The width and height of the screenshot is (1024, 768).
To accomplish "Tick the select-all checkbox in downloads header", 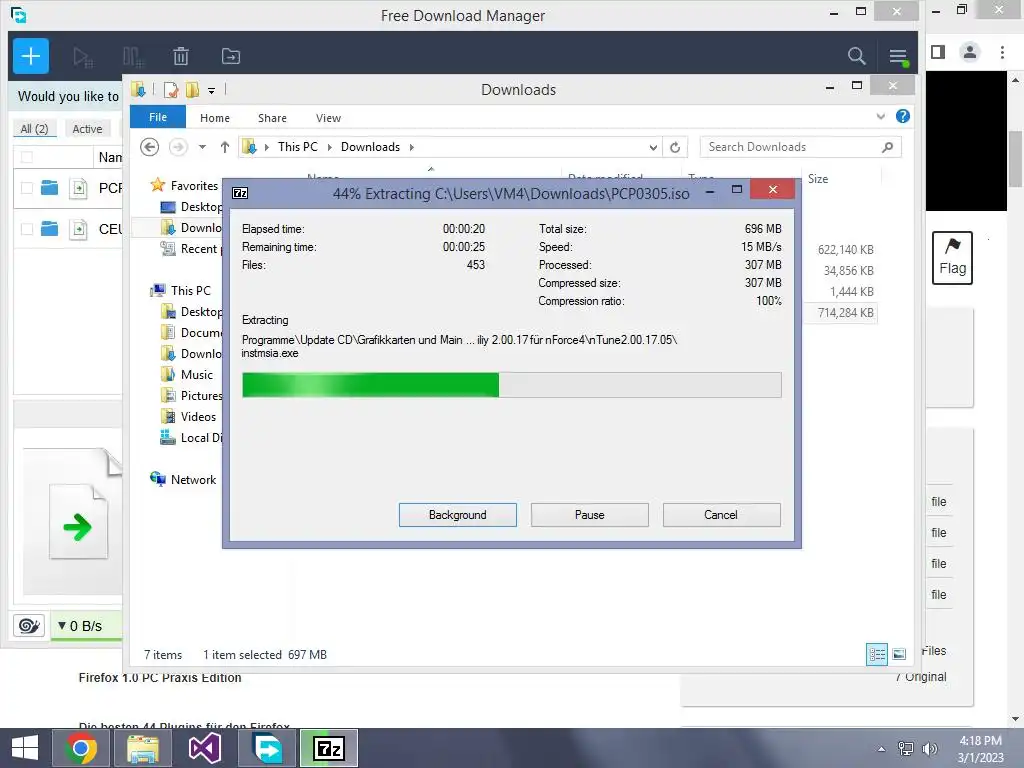I will point(27,157).
